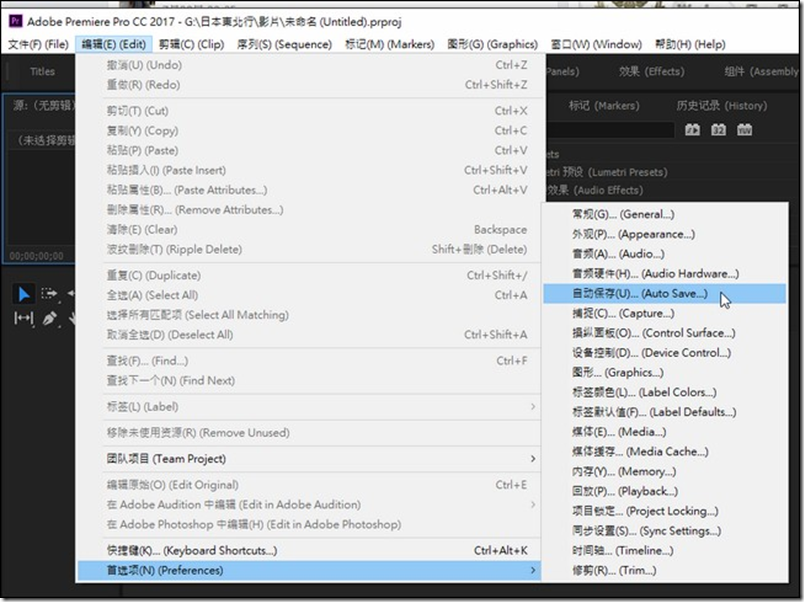
Task: Switch to the Effects workspace tab
Action: pos(651,71)
